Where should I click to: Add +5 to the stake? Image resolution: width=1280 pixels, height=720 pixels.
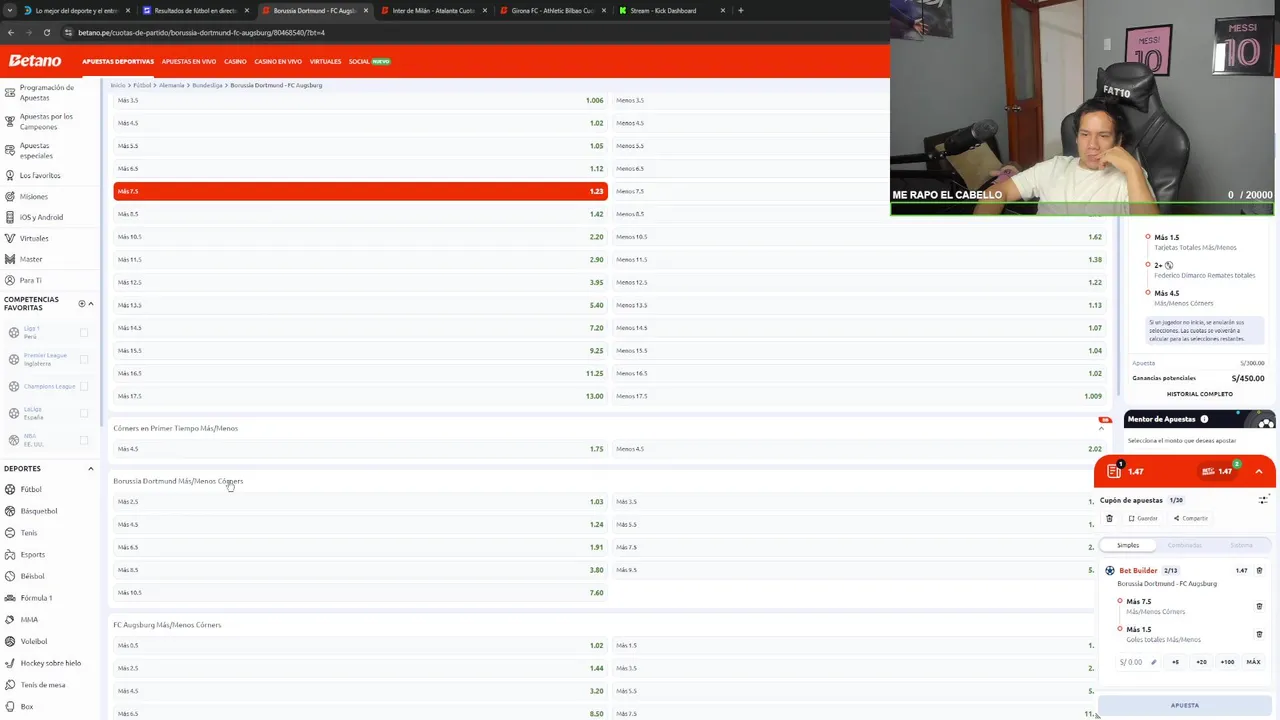click(1175, 662)
